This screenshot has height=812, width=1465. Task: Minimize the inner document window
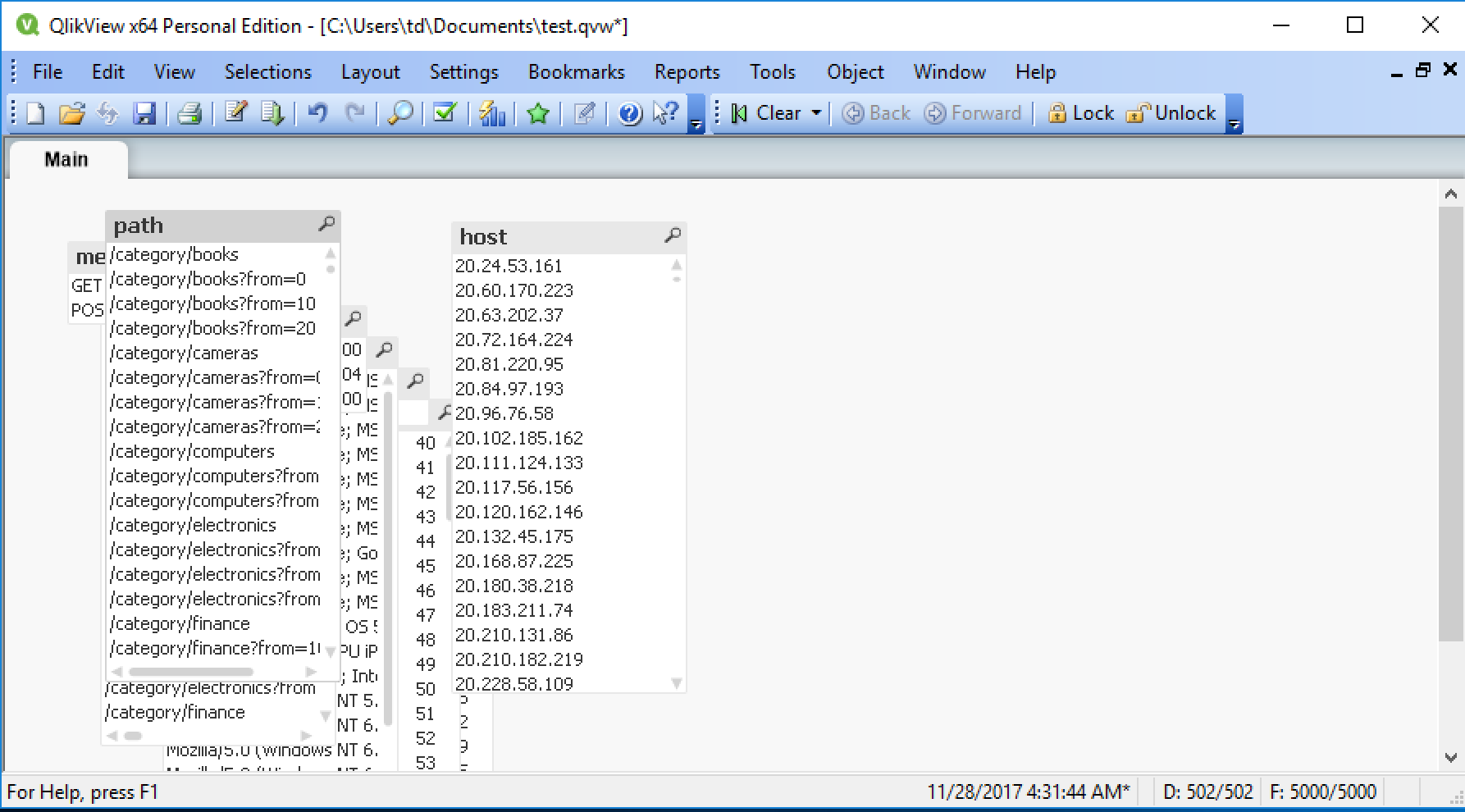(1397, 74)
